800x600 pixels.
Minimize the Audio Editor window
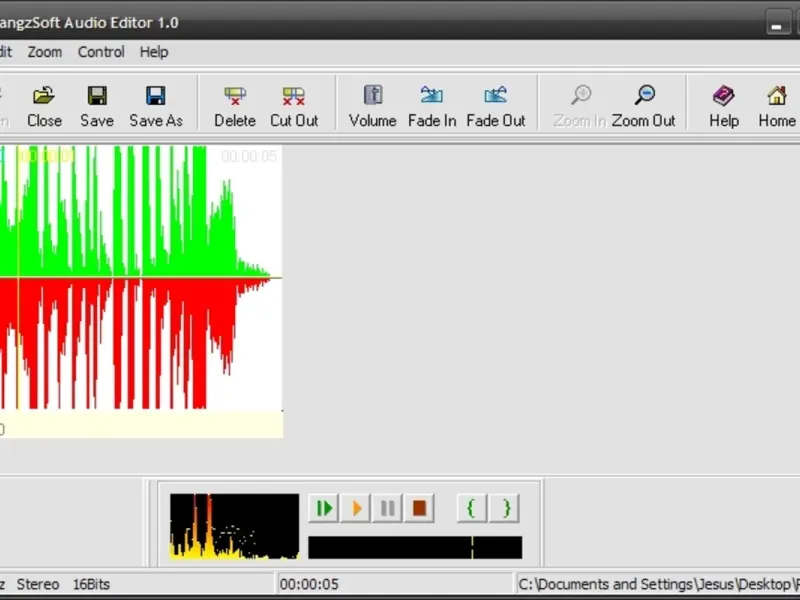point(778,23)
